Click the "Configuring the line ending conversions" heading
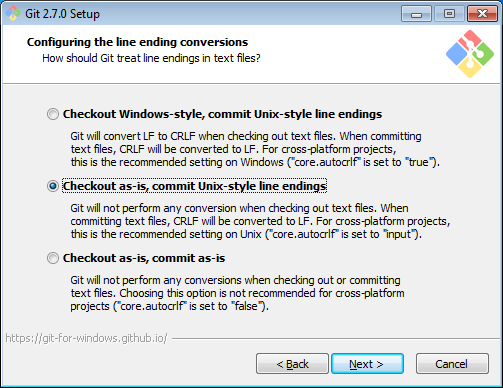The width and height of the screenshot is (503, 388). [x=137, y=42]
